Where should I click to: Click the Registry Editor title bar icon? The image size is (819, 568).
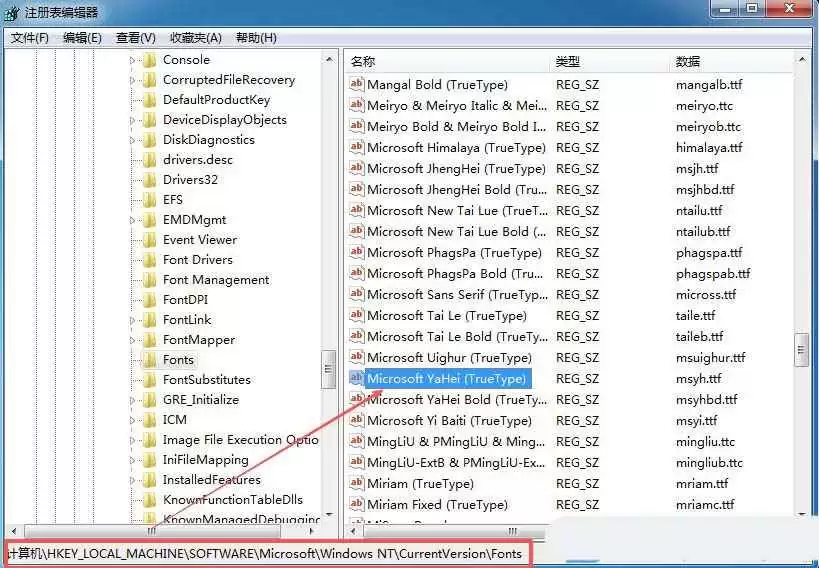click(x=11, y=13)
